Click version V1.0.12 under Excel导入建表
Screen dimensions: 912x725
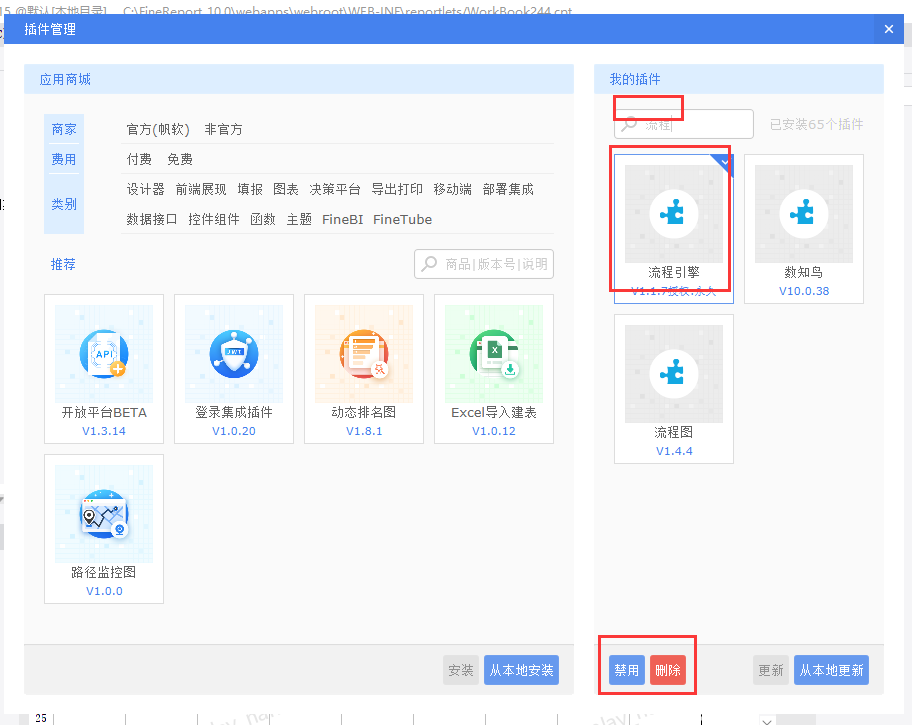[x=494, y=431]
